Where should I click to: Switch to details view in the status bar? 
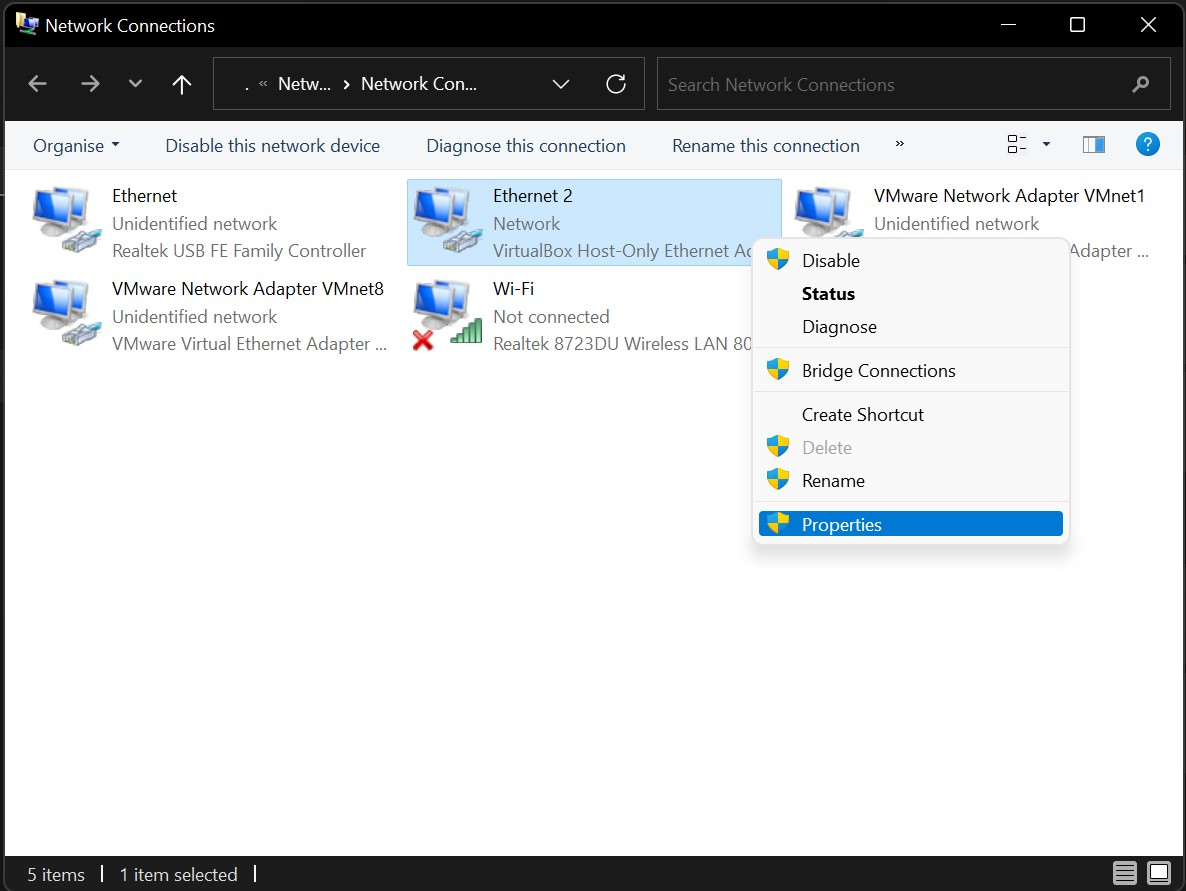pos(1125,873)
